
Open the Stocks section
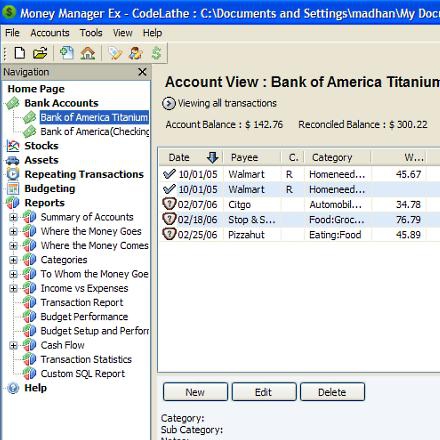point(41,146)
